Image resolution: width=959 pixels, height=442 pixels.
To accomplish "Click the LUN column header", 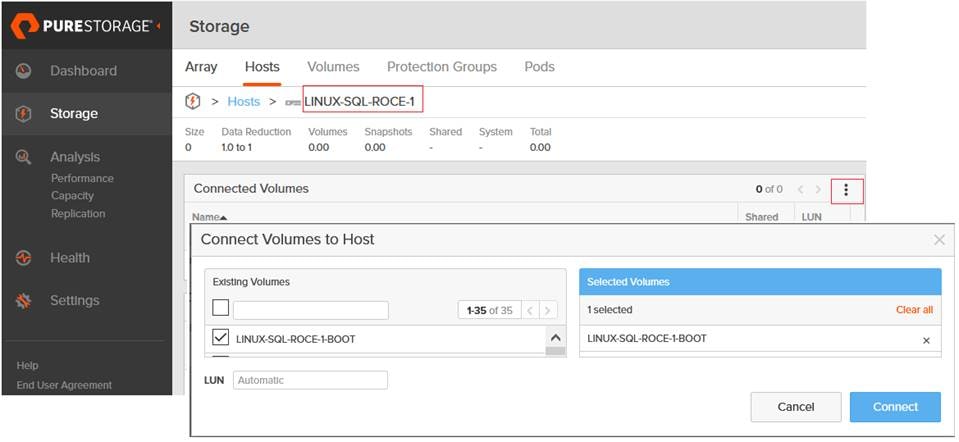I will pos(812,217).
